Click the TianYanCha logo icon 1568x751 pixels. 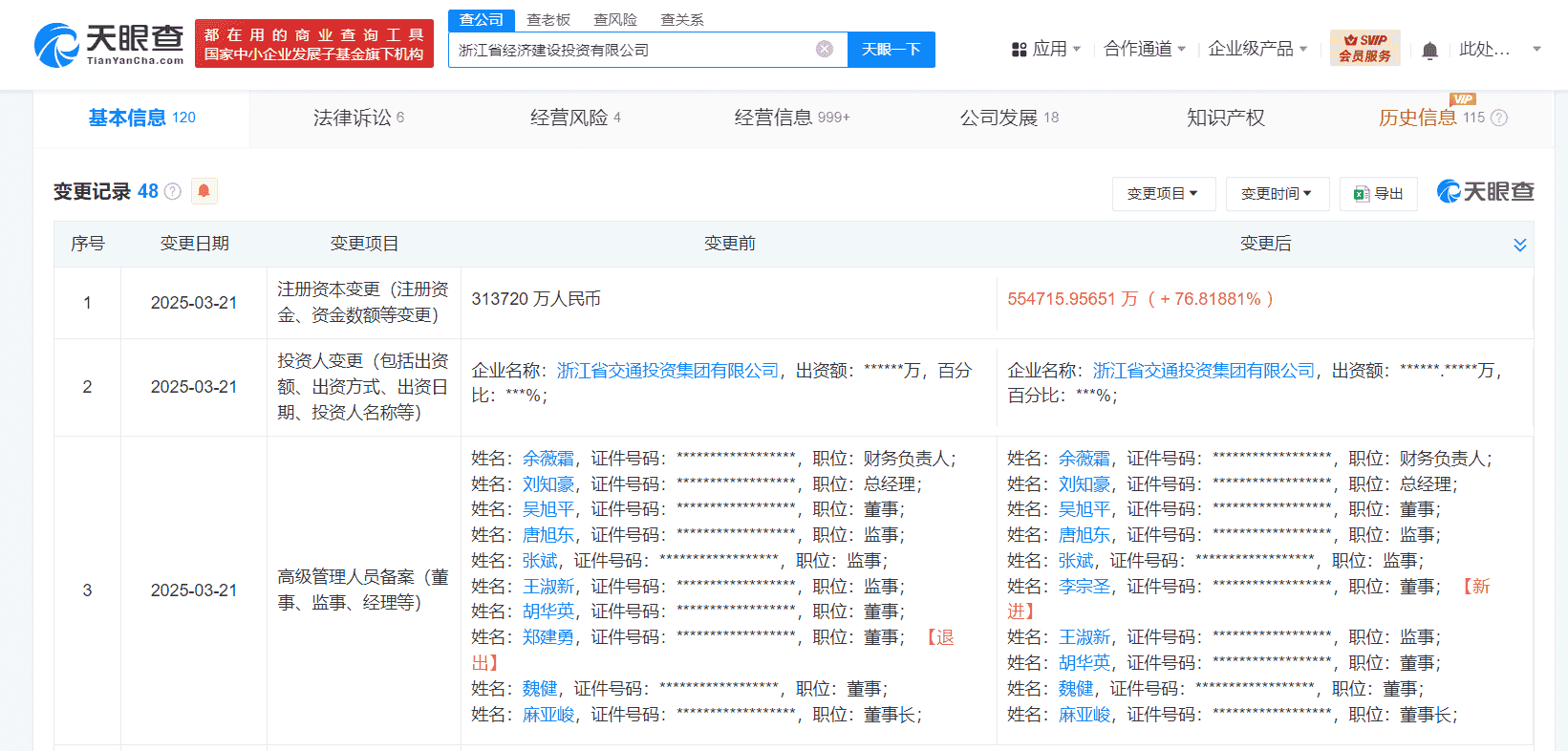coord(57,45)
